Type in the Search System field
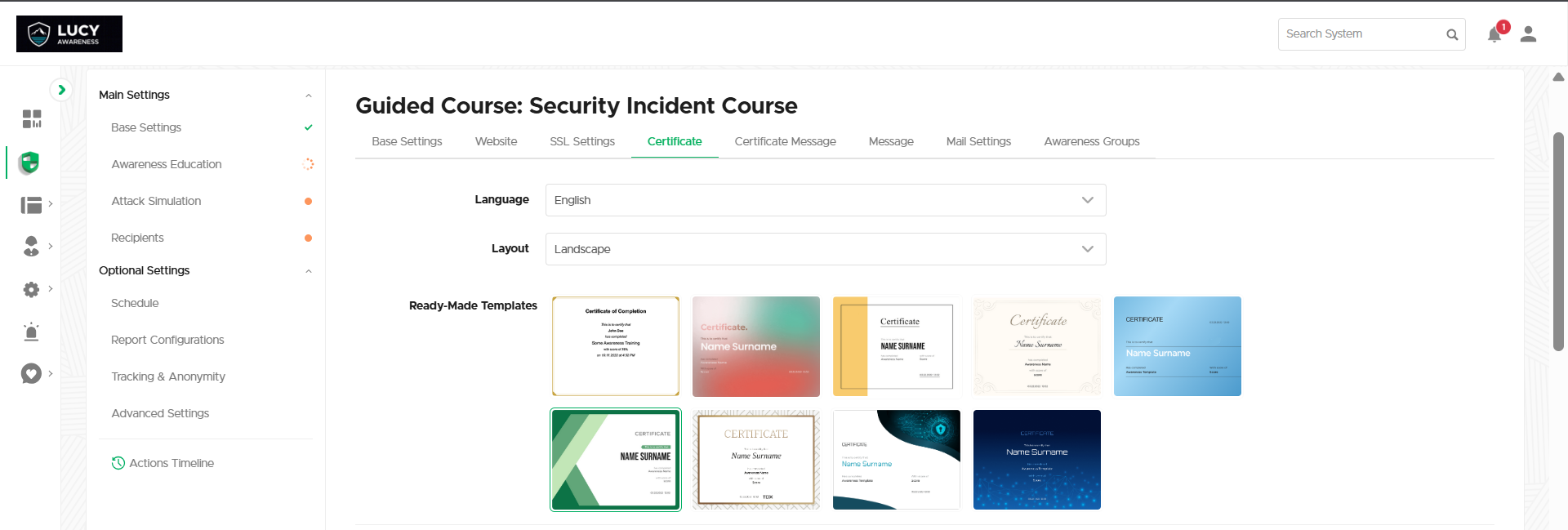 pyautogui.click(x=1360, y=34)
